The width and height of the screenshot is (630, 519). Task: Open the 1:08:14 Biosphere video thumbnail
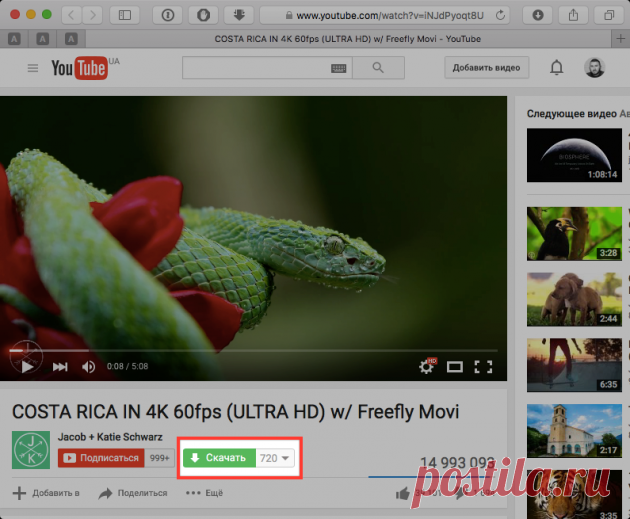coord(574,155)
